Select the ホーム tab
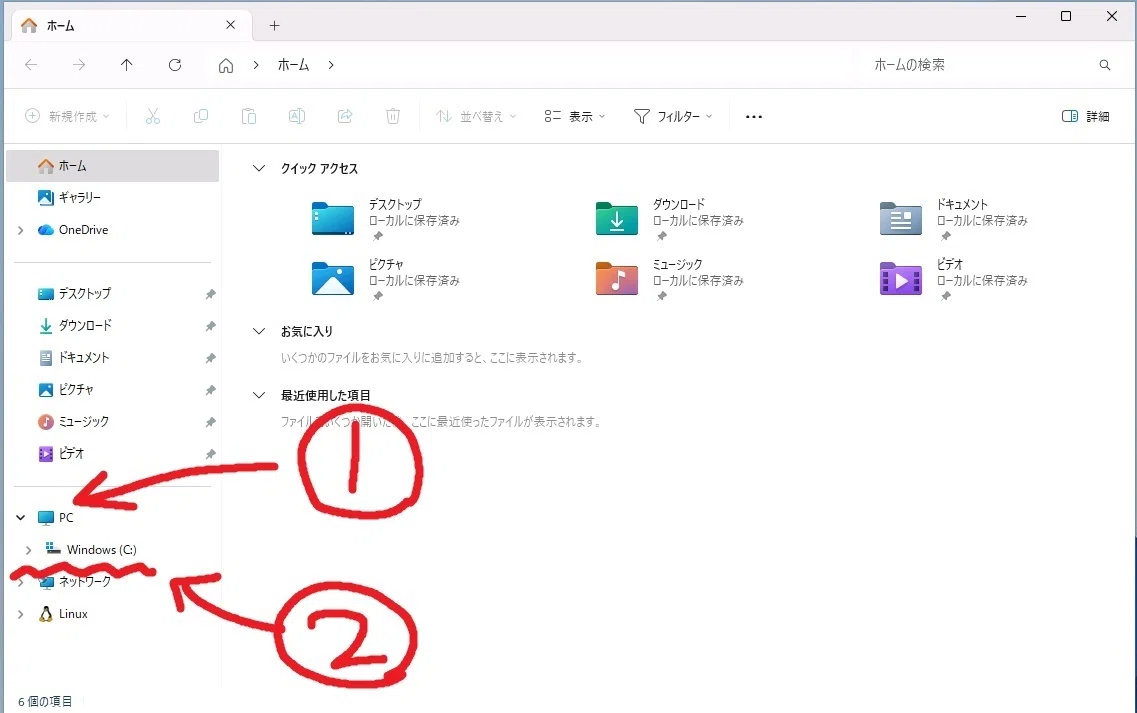 [131, 25]
